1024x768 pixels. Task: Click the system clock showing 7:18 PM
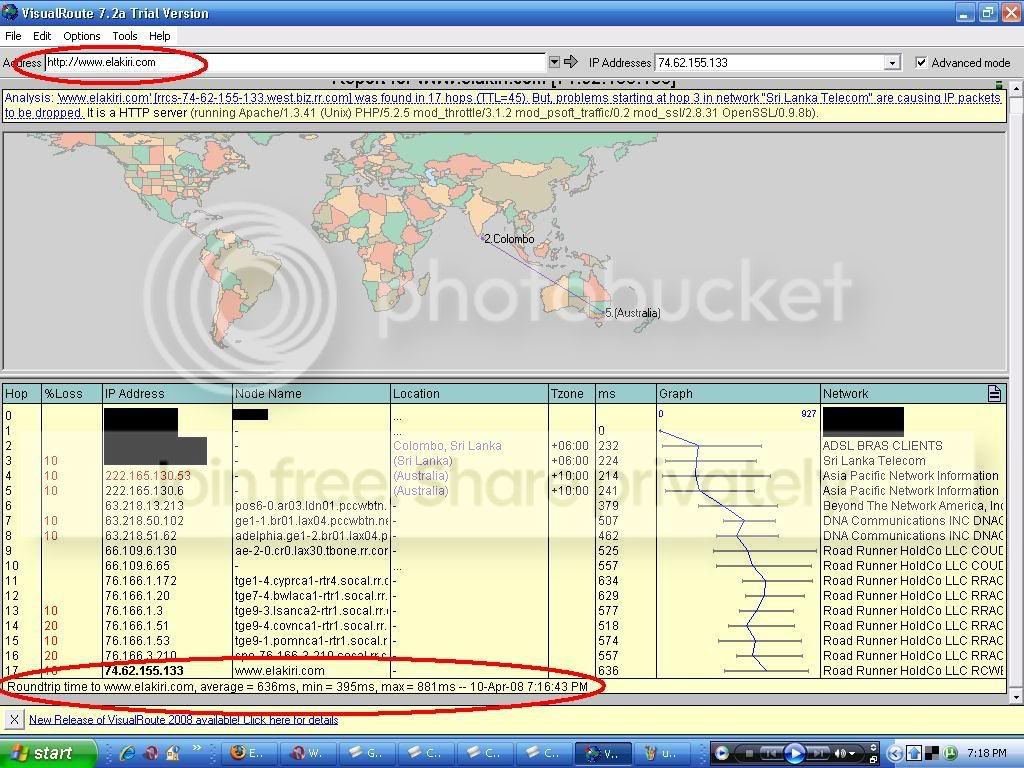tap(987, 753)
